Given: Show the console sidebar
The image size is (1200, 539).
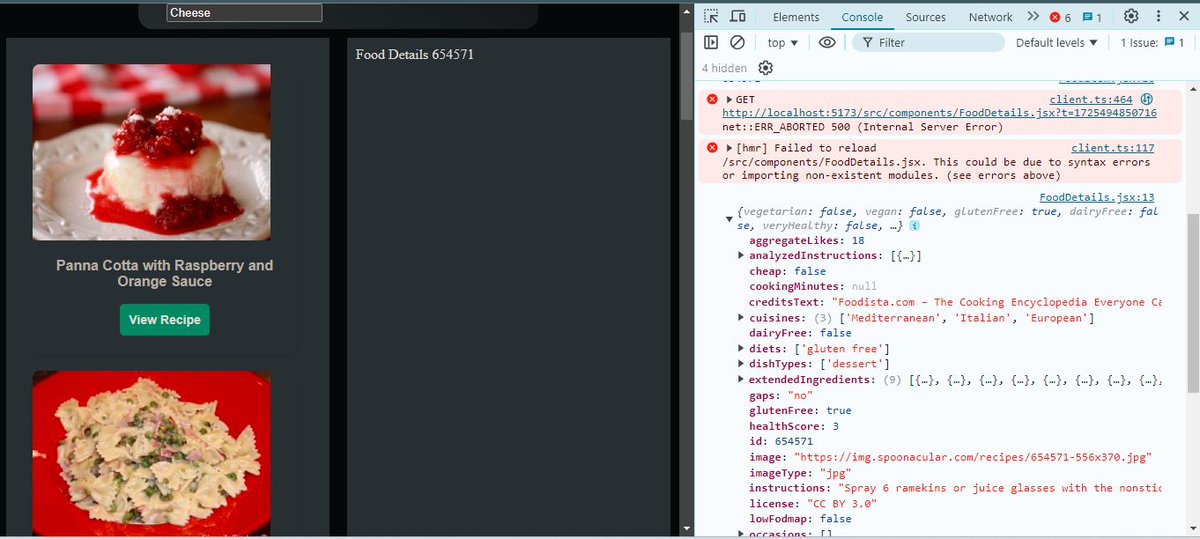Looking at the screenshot, I should (711, 43).
